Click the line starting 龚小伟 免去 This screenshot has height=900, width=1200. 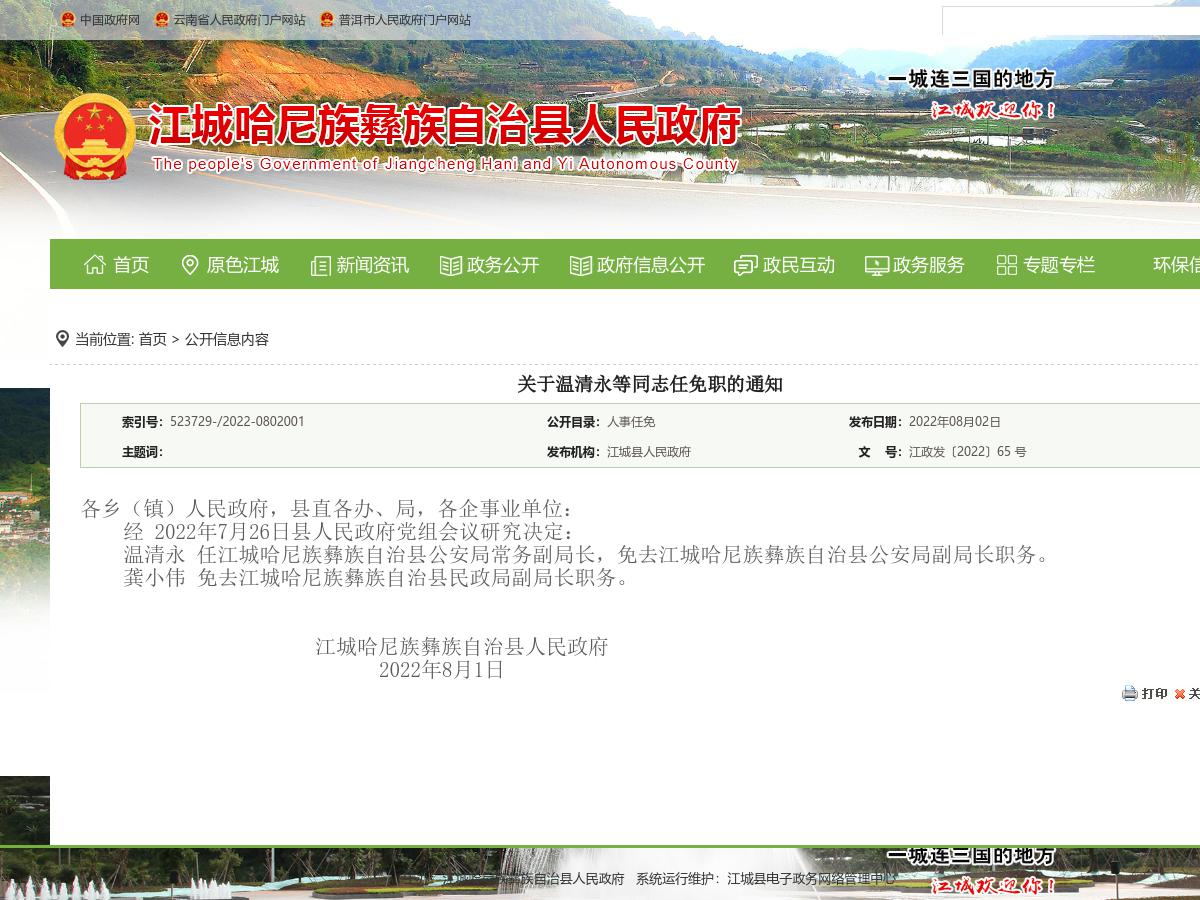point(377,578)
